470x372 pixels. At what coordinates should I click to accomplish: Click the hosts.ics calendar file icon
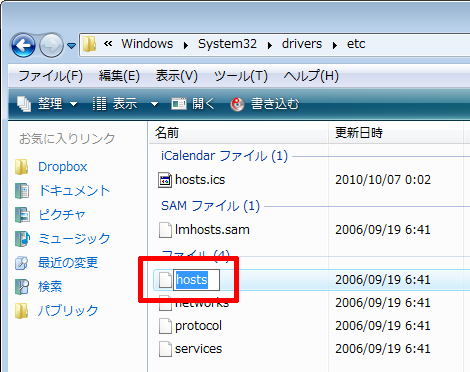pos(165,180)
